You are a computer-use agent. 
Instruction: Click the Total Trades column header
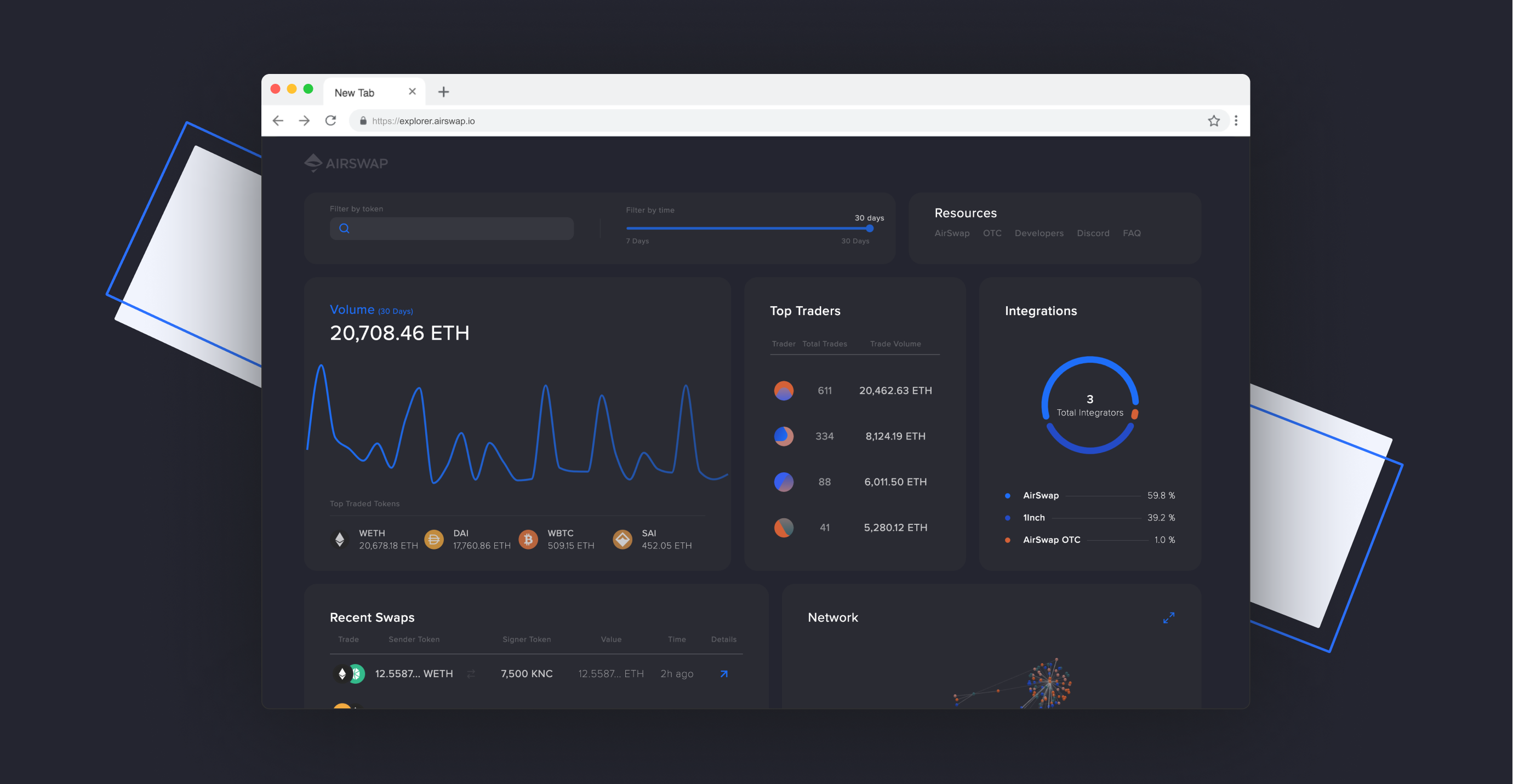825,344
